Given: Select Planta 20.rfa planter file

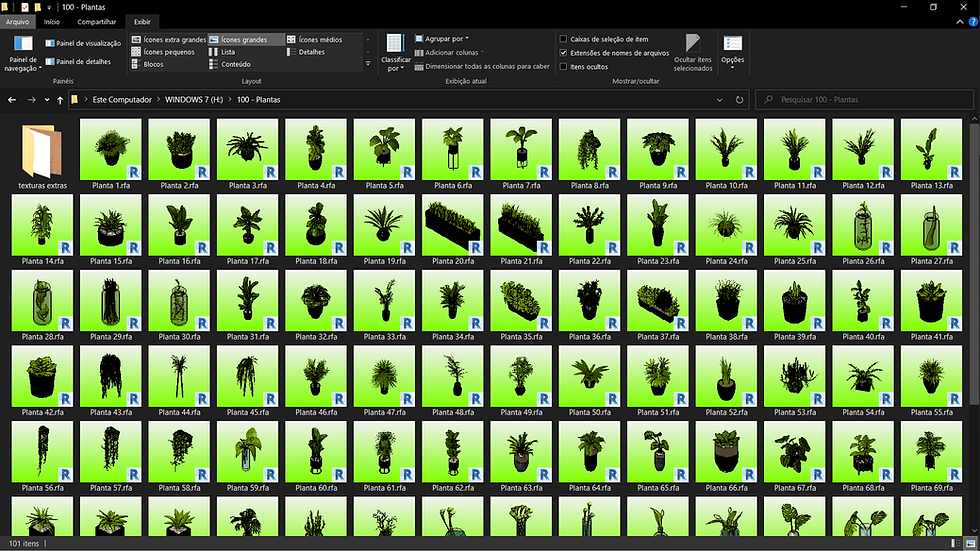Looking at the screenshot, I should coord(452,230).
